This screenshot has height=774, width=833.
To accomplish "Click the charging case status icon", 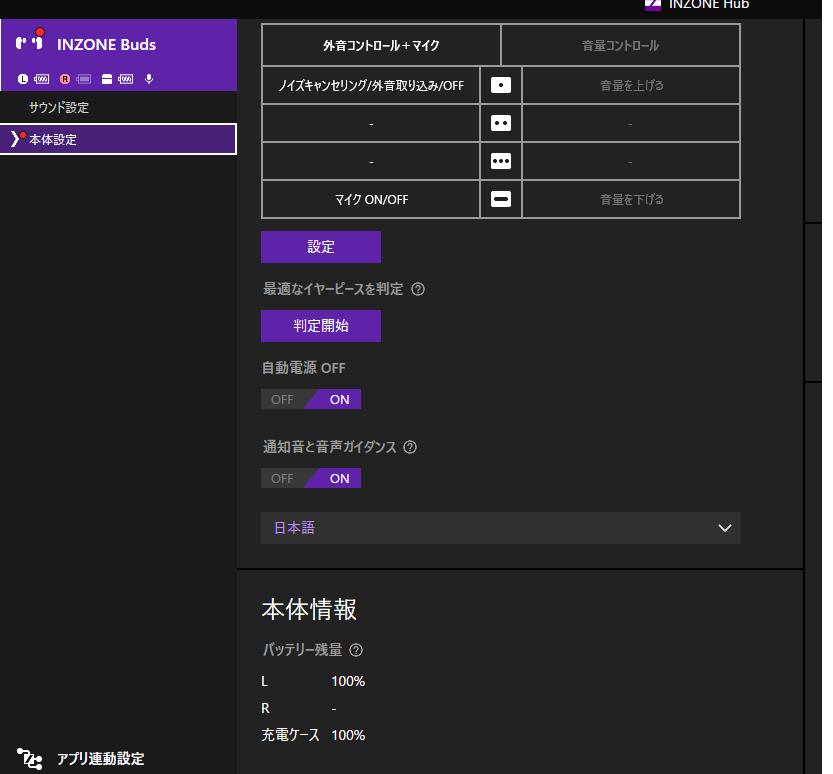I will tap(107, 79).
